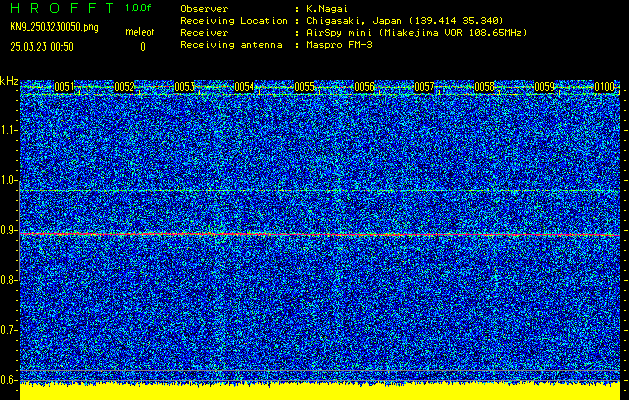This screenshot has width=629, height=400.
Task: Click the 0.8 kHz axis label
Action: (x=8, y=280)
